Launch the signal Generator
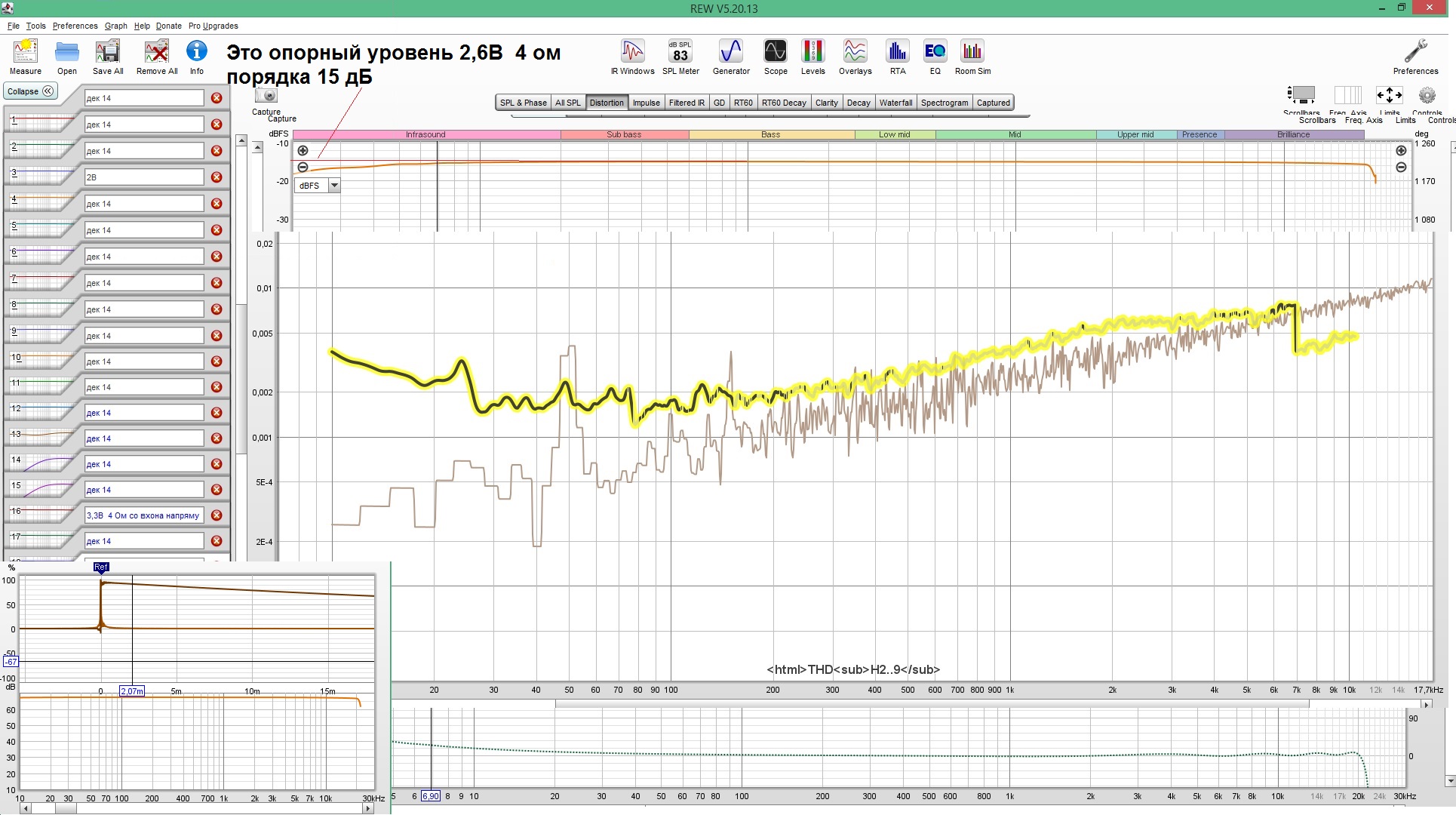The width and height of the screenshot is (1456, 815). (731, 52)
